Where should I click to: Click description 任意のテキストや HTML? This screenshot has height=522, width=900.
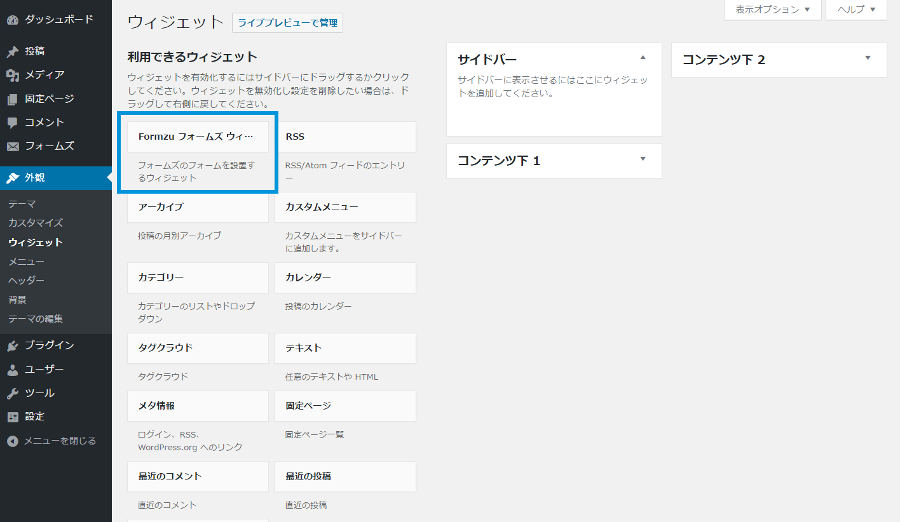pyautogui.click(x=331, y=377)
